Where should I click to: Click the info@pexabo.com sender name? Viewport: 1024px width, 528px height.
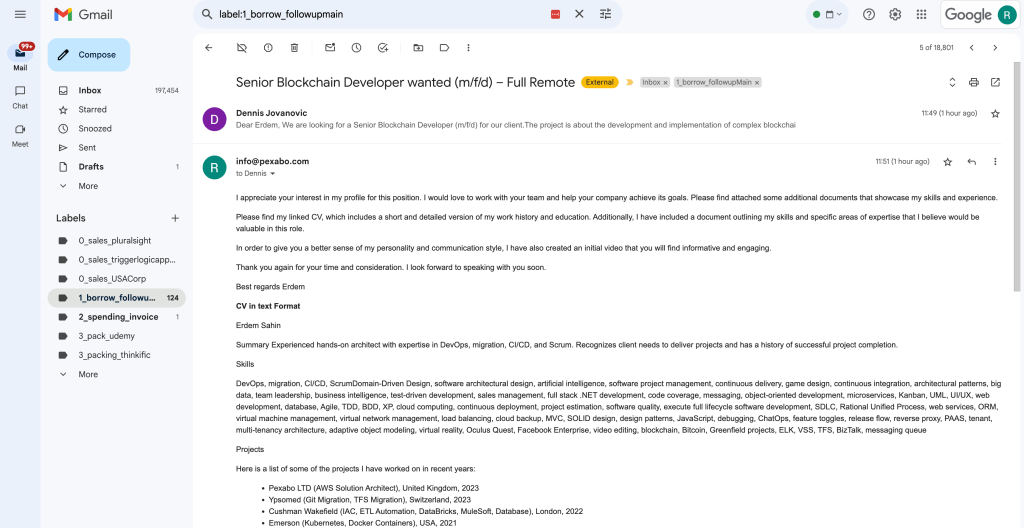click(272, 161)
